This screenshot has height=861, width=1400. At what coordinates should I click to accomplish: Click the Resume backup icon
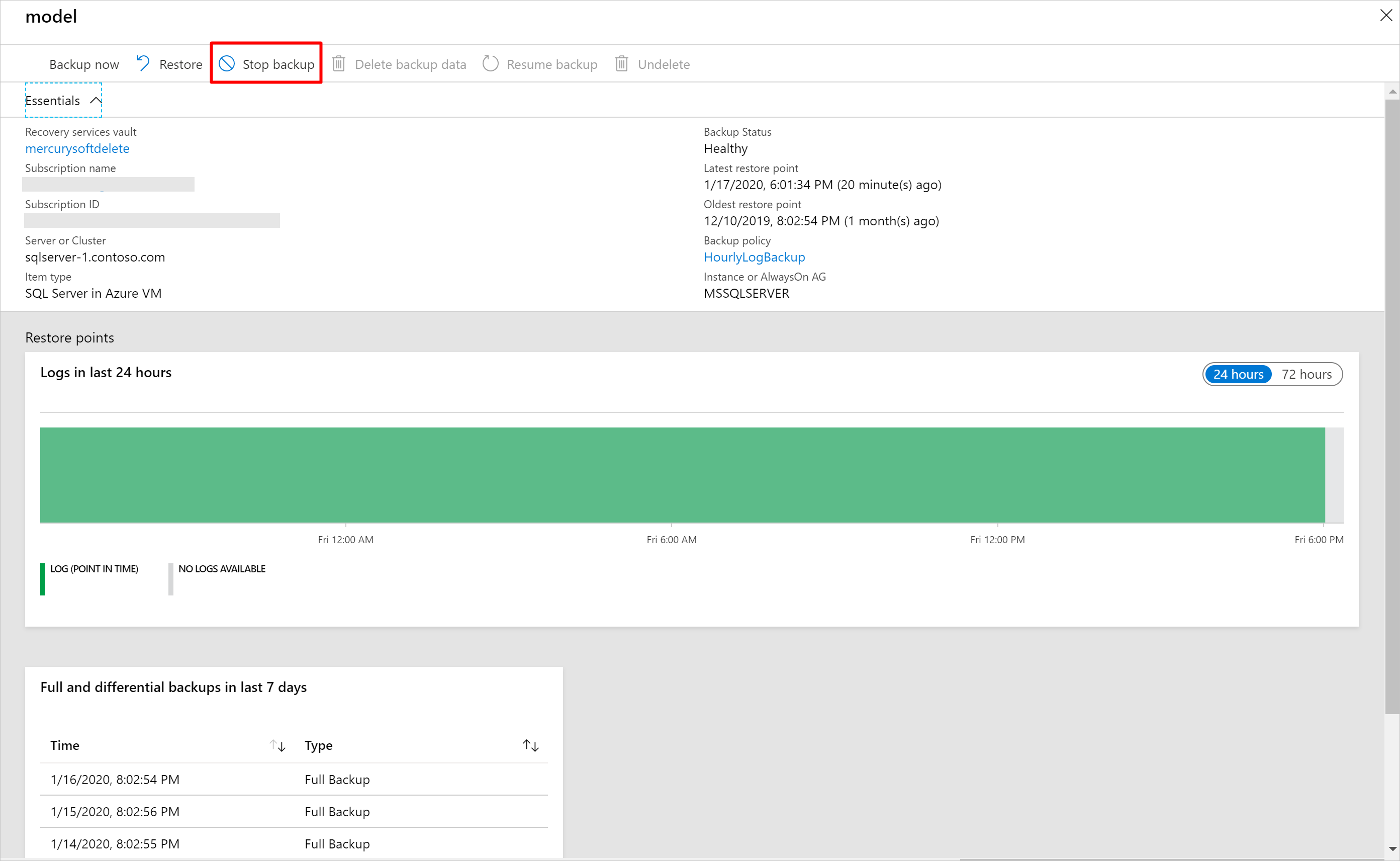tap(490, 63)
